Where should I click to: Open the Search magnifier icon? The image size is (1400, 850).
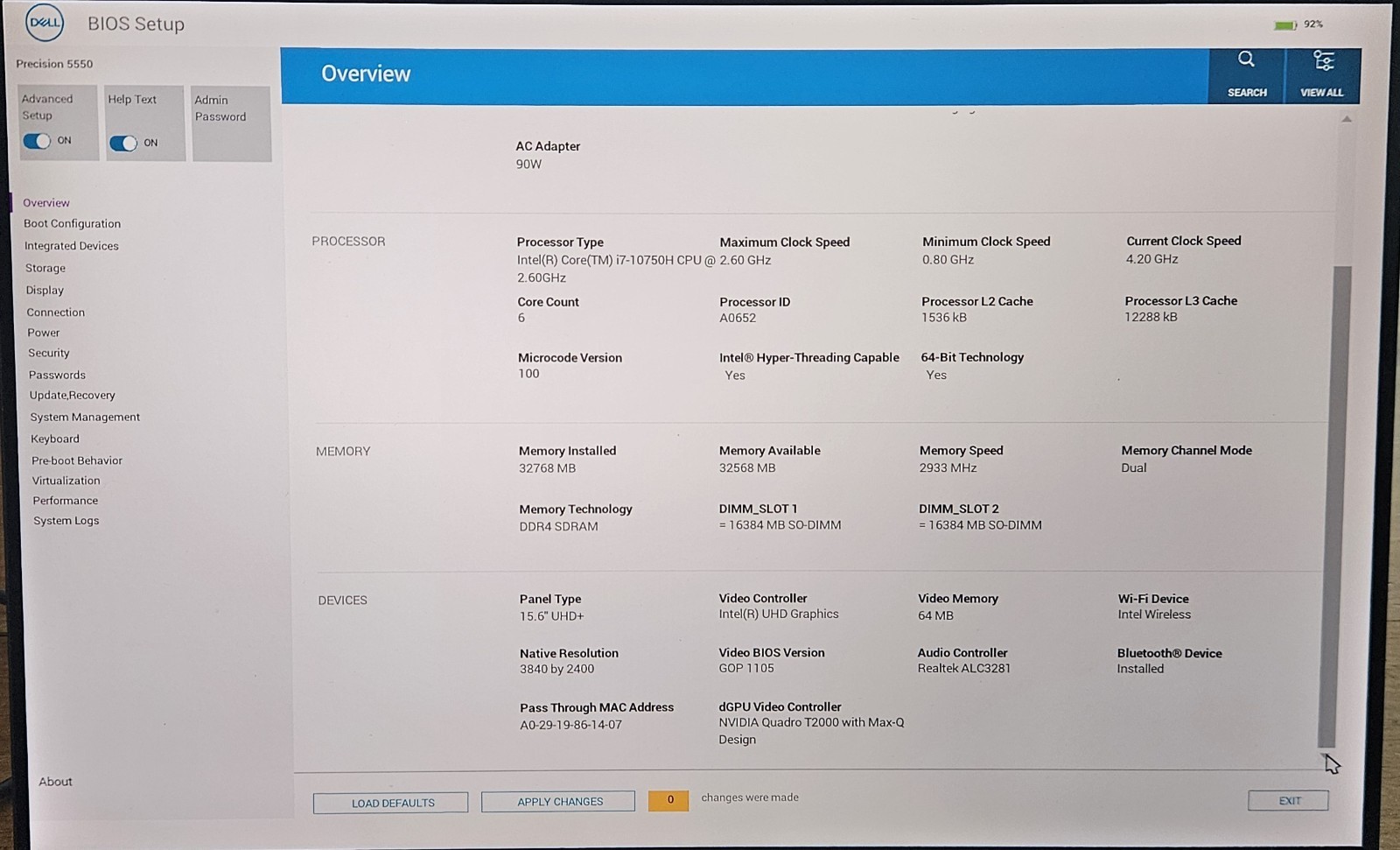point(1246,60)
